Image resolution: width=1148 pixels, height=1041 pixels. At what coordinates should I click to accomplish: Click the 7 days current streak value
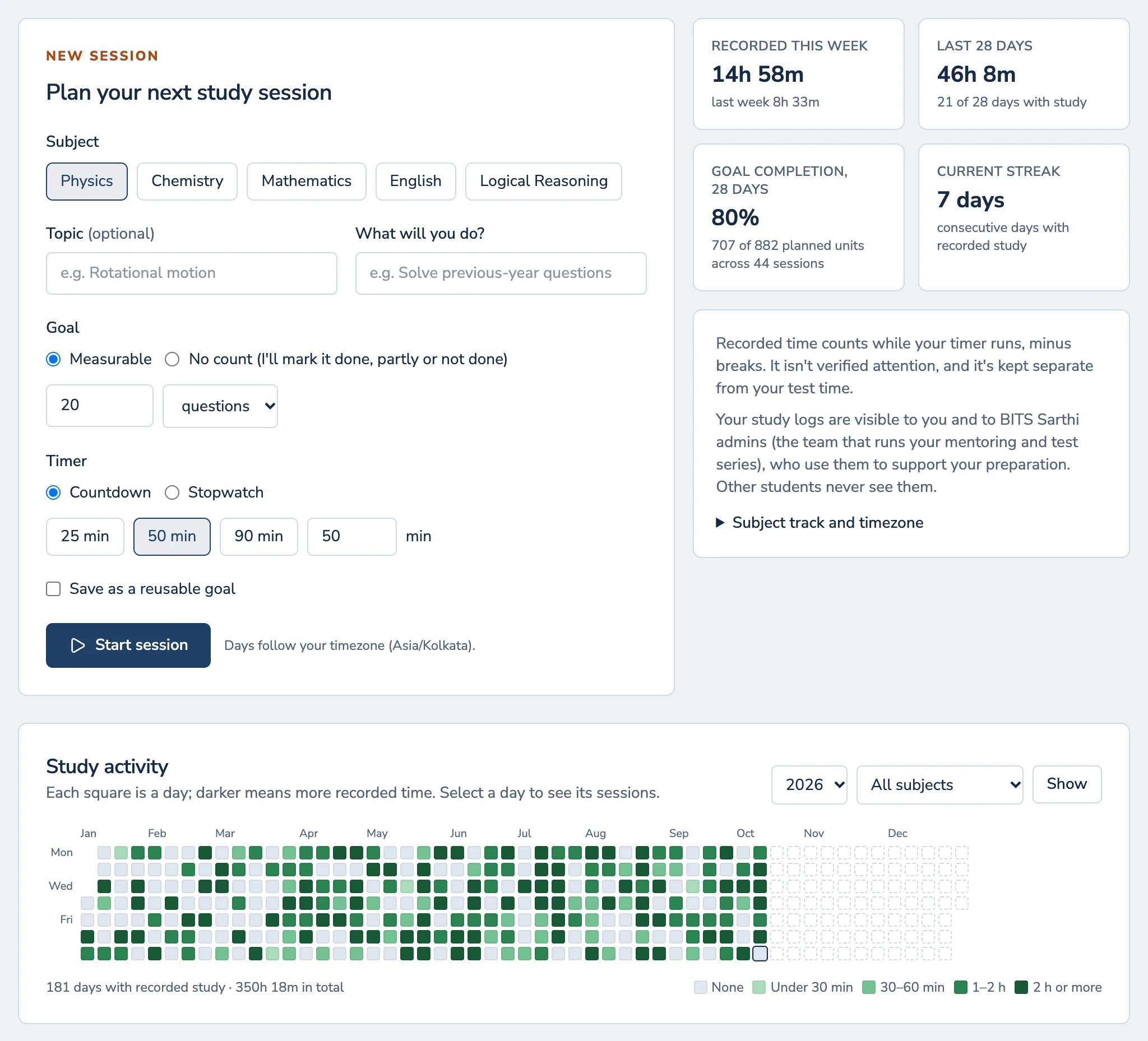[970, 200]
